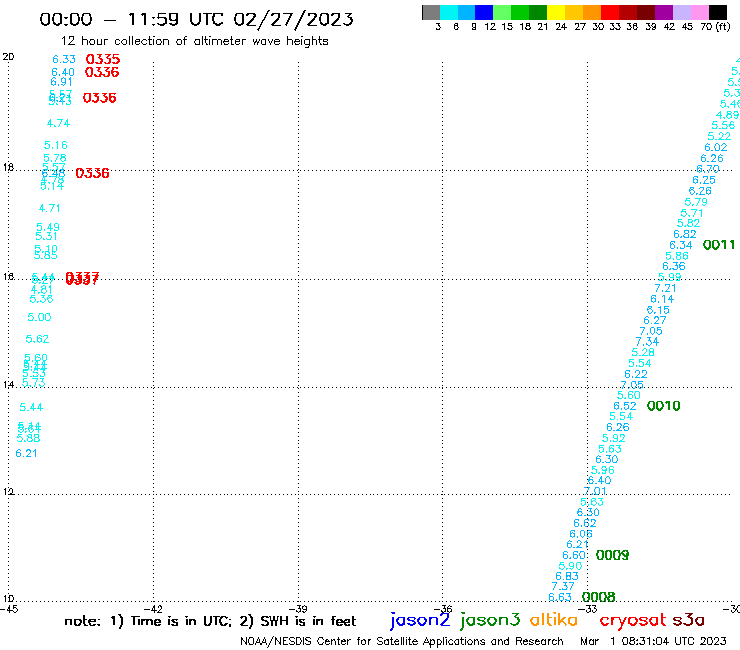Image resolution: width=740 pixels, height=650 pixels.
Task: Click the wave height value 5.62
Action: (x=37, y=339)
